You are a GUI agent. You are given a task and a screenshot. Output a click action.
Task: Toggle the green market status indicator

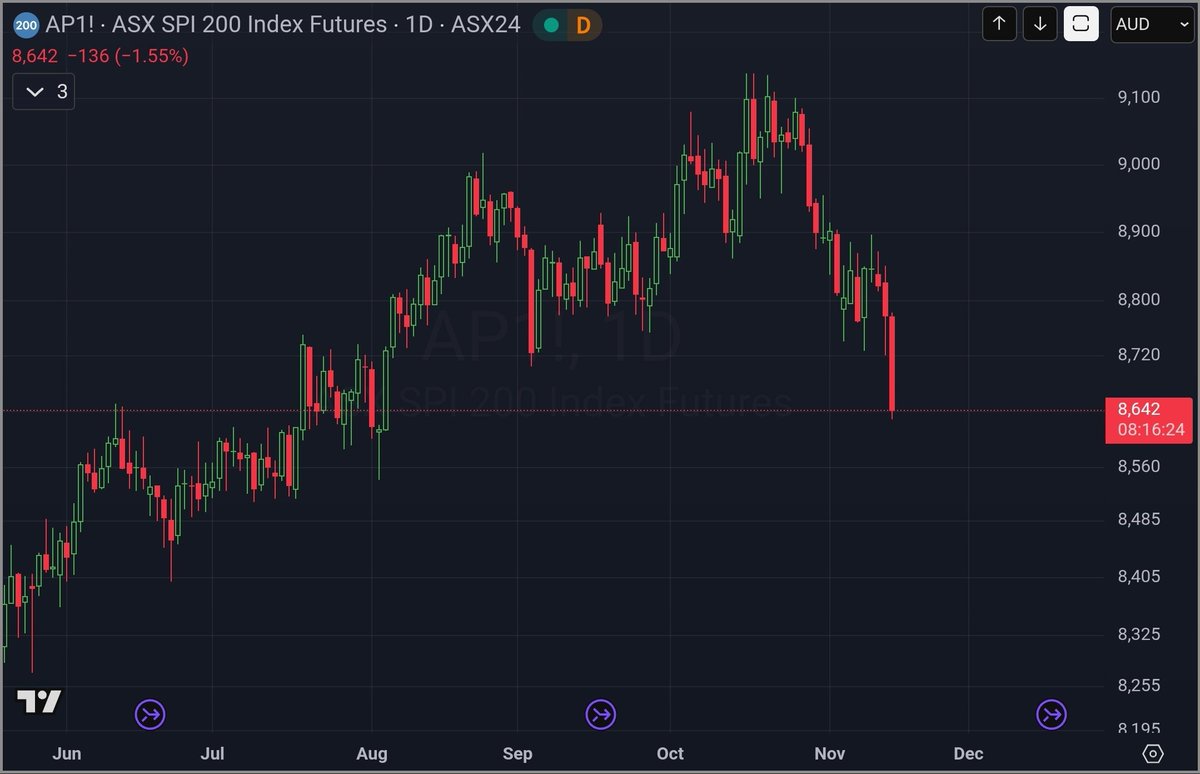tap(552, 24)
